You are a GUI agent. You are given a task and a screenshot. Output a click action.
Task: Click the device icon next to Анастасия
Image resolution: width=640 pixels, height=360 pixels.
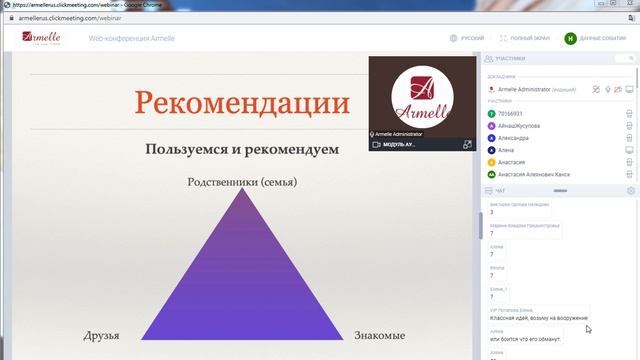coord(629,162)
